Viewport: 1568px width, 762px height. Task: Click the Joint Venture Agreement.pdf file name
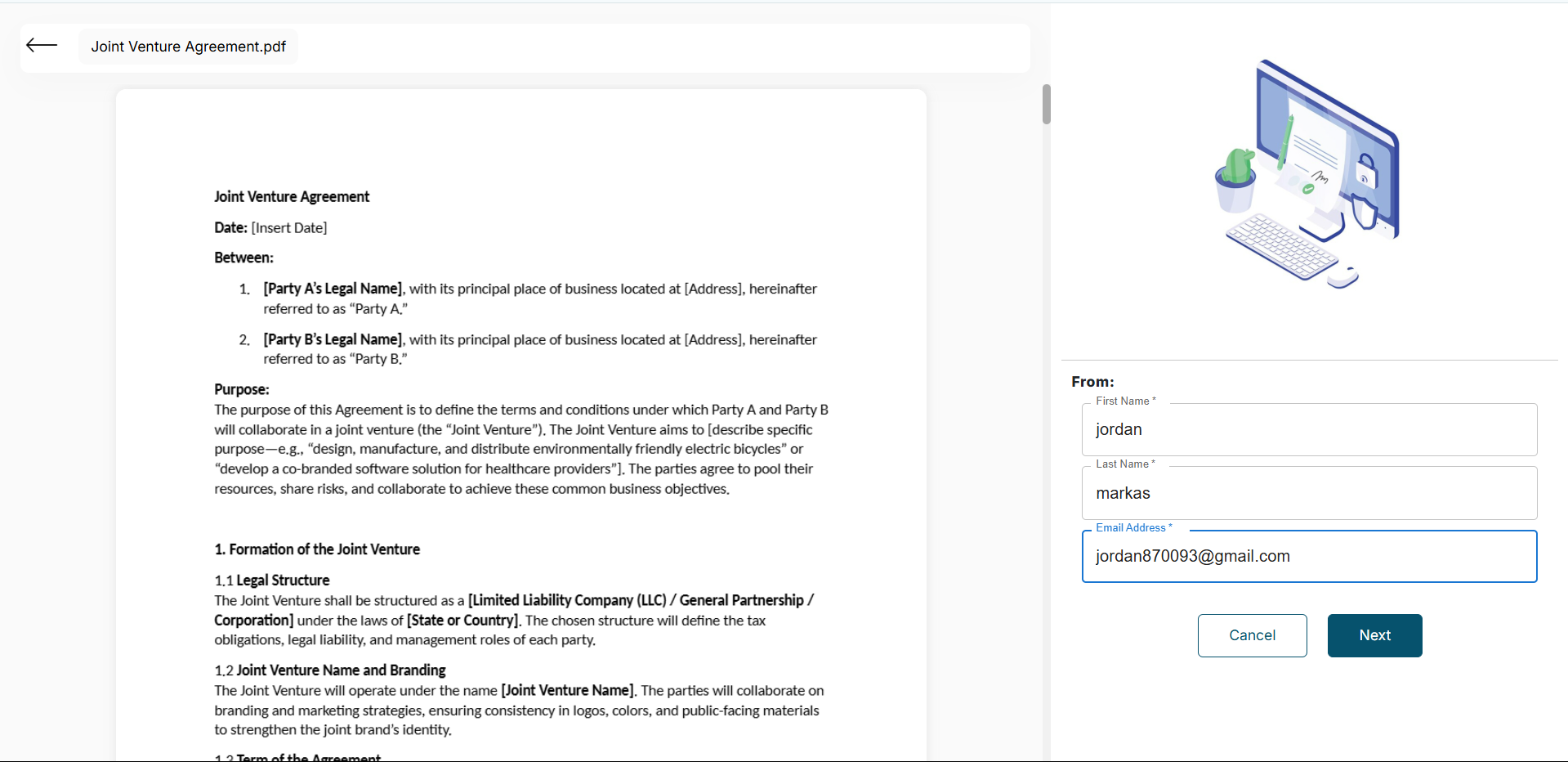point(188,47)
